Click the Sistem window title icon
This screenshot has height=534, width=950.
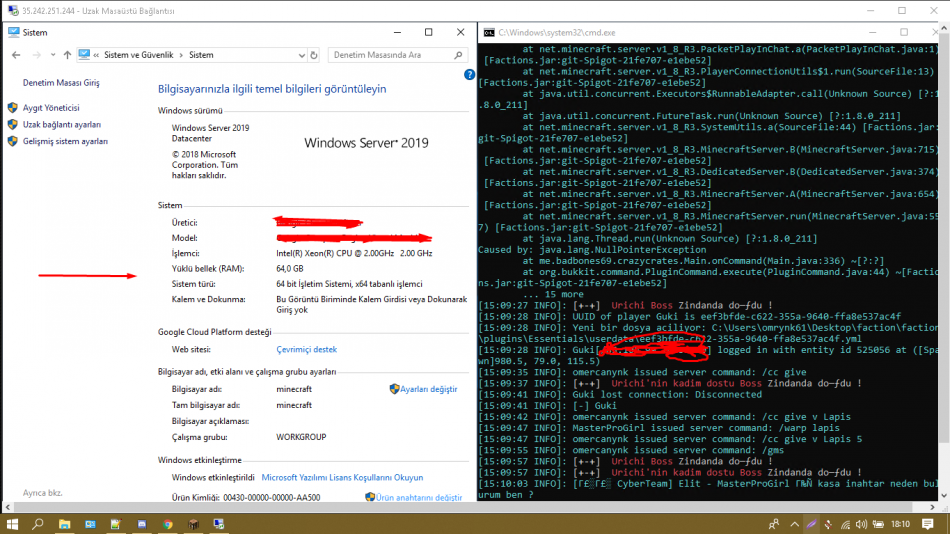[x=14, y=33]
